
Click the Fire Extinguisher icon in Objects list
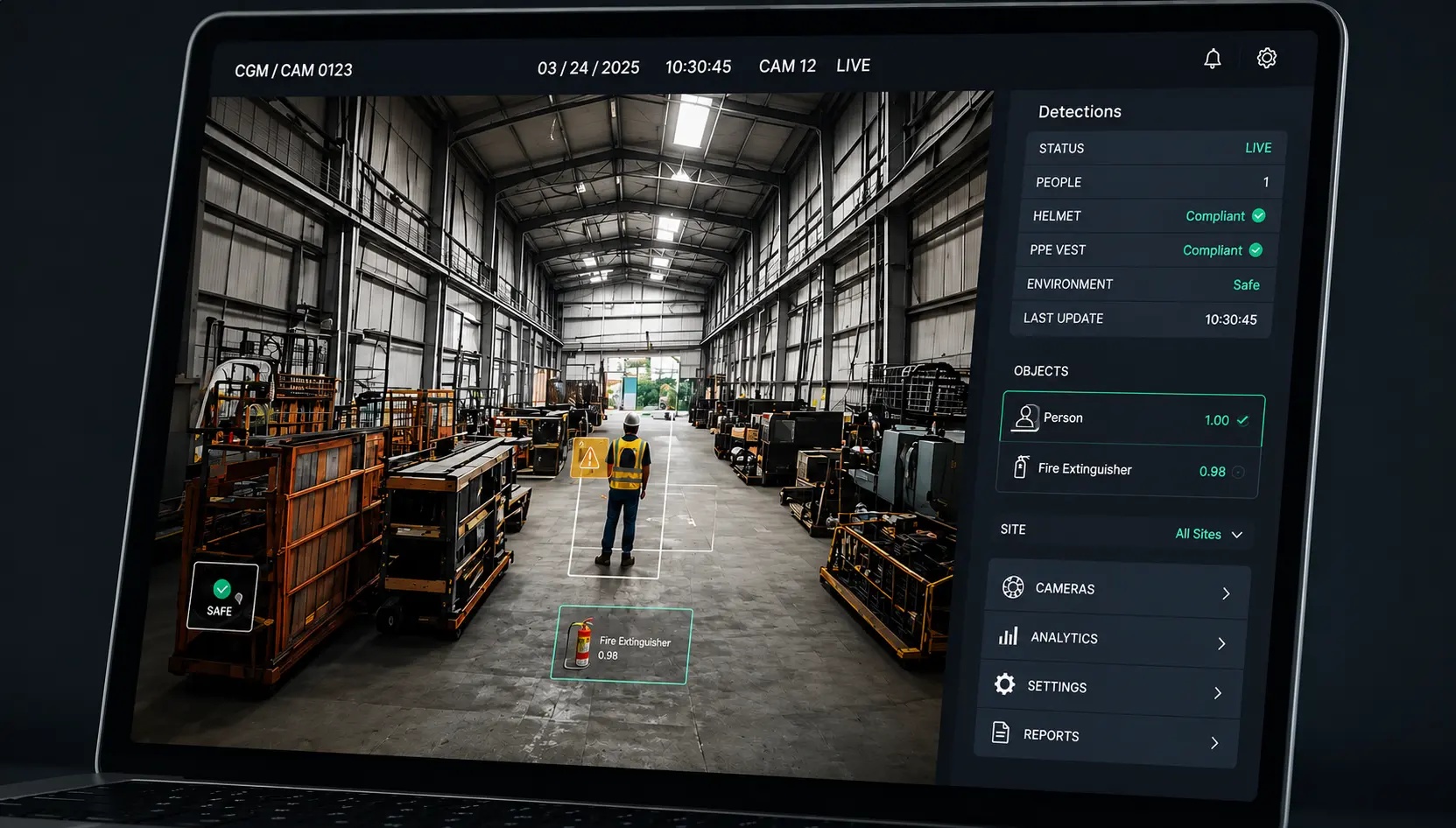pyautogui.click(x=1021, y=467)
